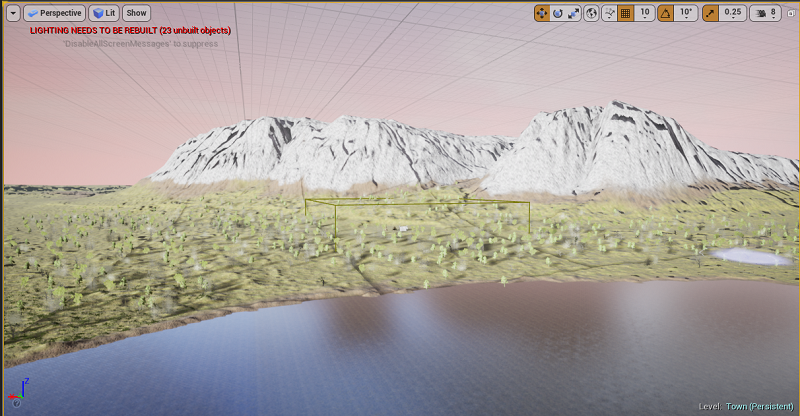Select the small white building in the field
This screenshot has height=416, width=800.
pos(404,229)
